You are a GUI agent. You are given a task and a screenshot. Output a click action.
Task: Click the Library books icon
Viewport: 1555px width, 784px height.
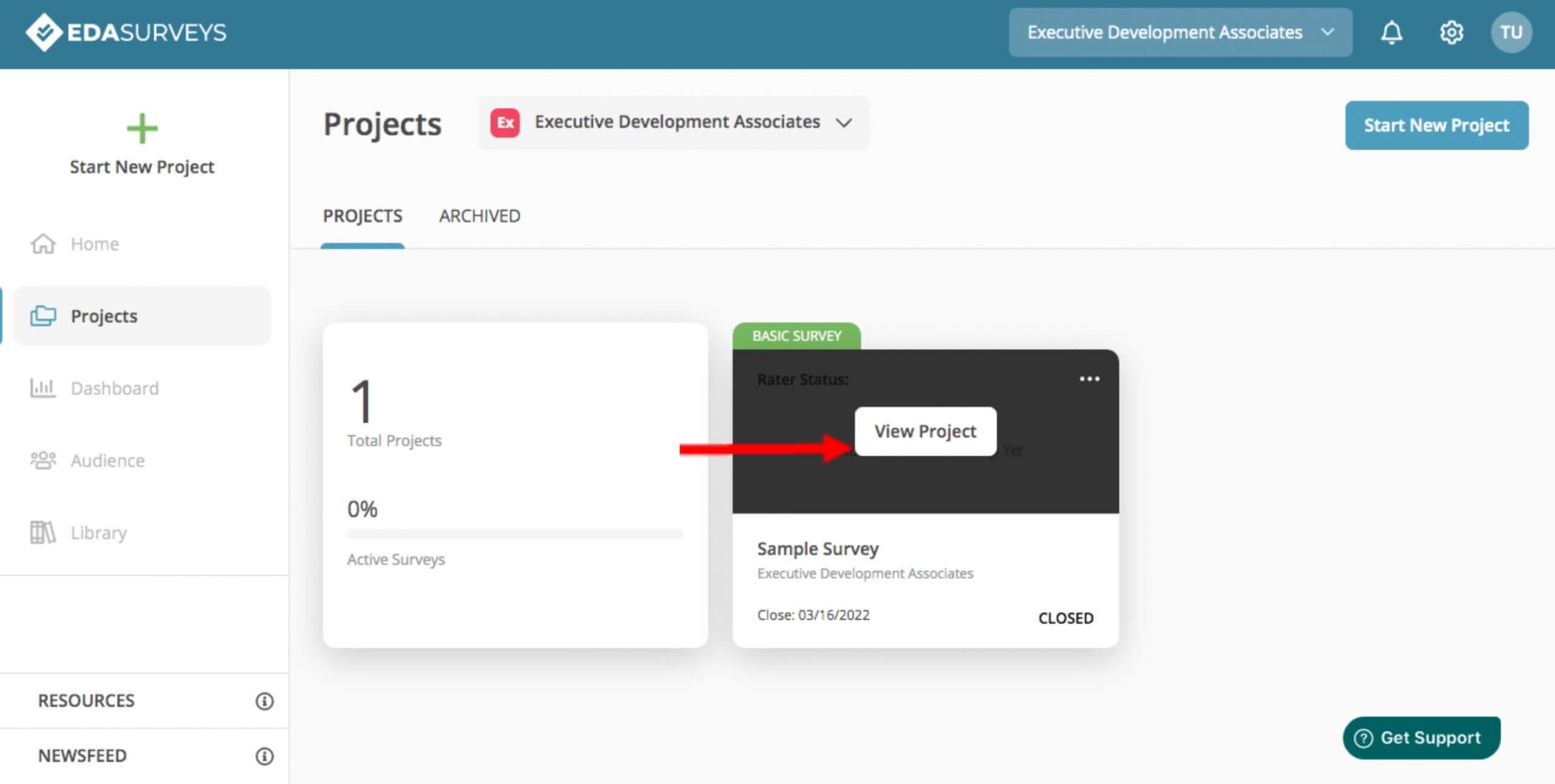coord(43,533)
